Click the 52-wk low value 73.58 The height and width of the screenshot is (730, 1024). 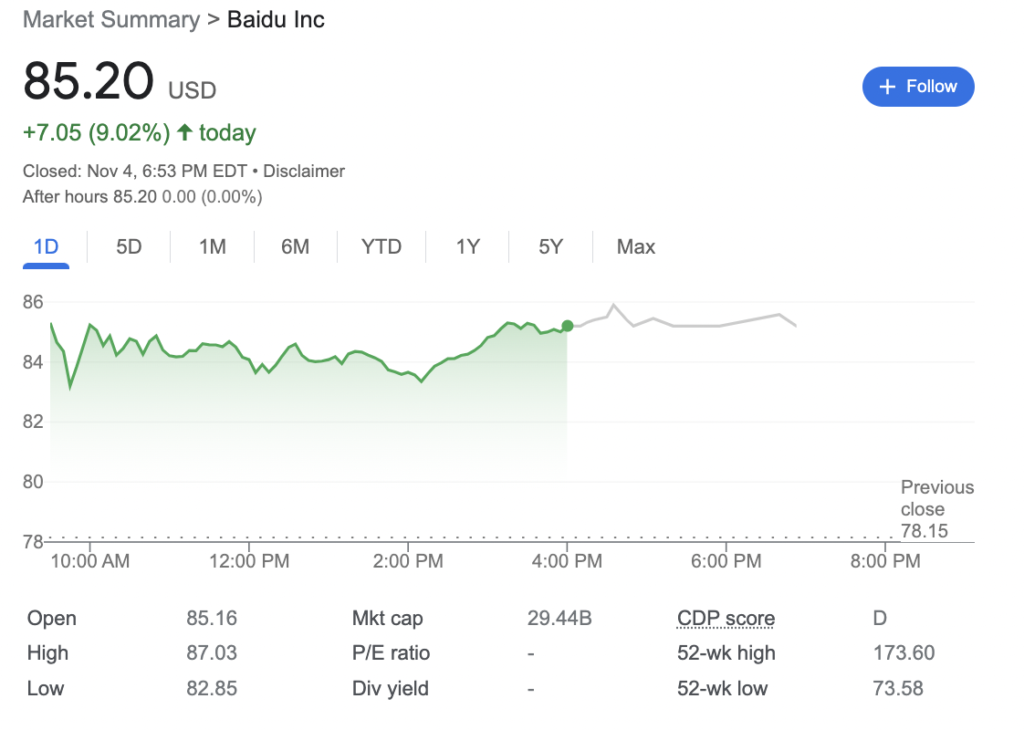pyautogui.click(x=898, y=688)
